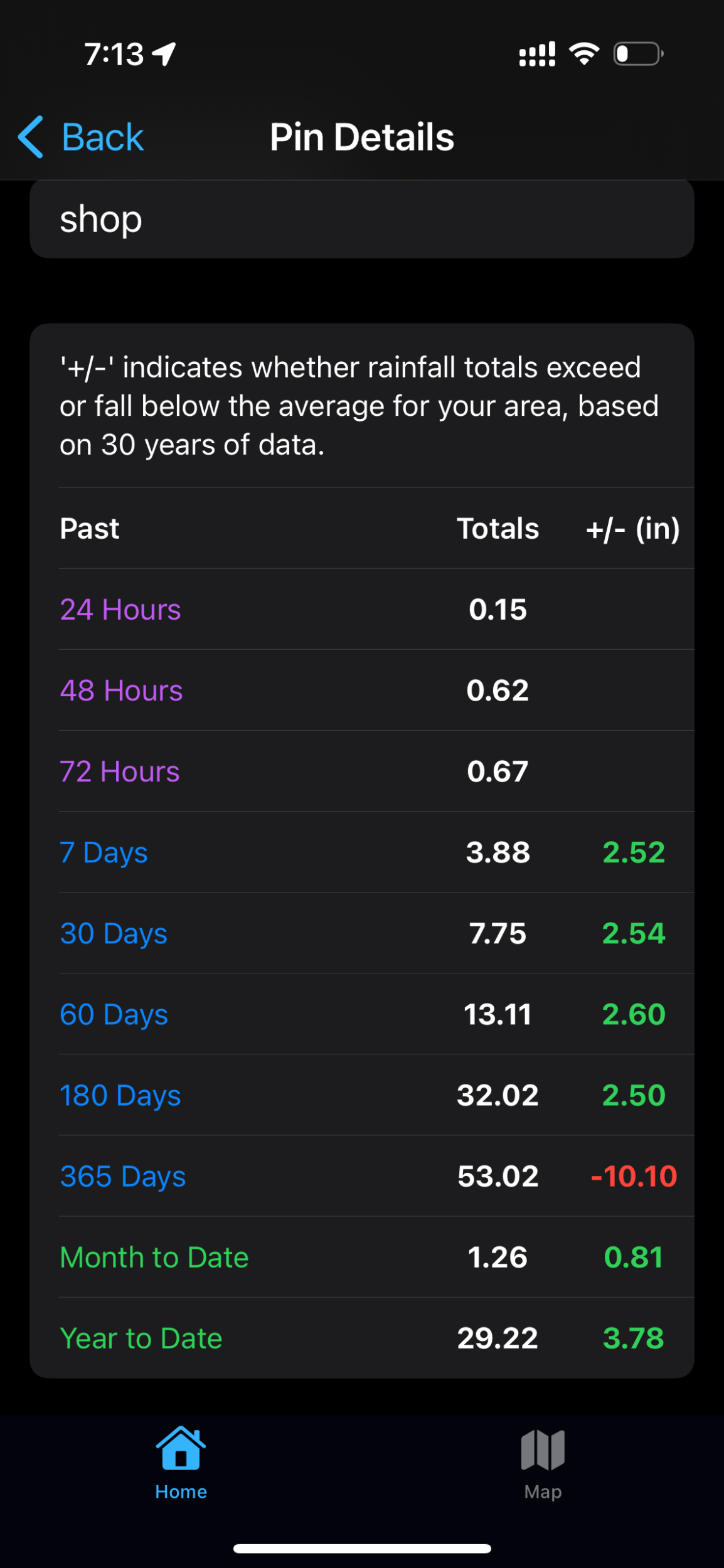Tap the Wi-Fi status icon
This screenshot has height=1568, width=724.
pos(584,54)
